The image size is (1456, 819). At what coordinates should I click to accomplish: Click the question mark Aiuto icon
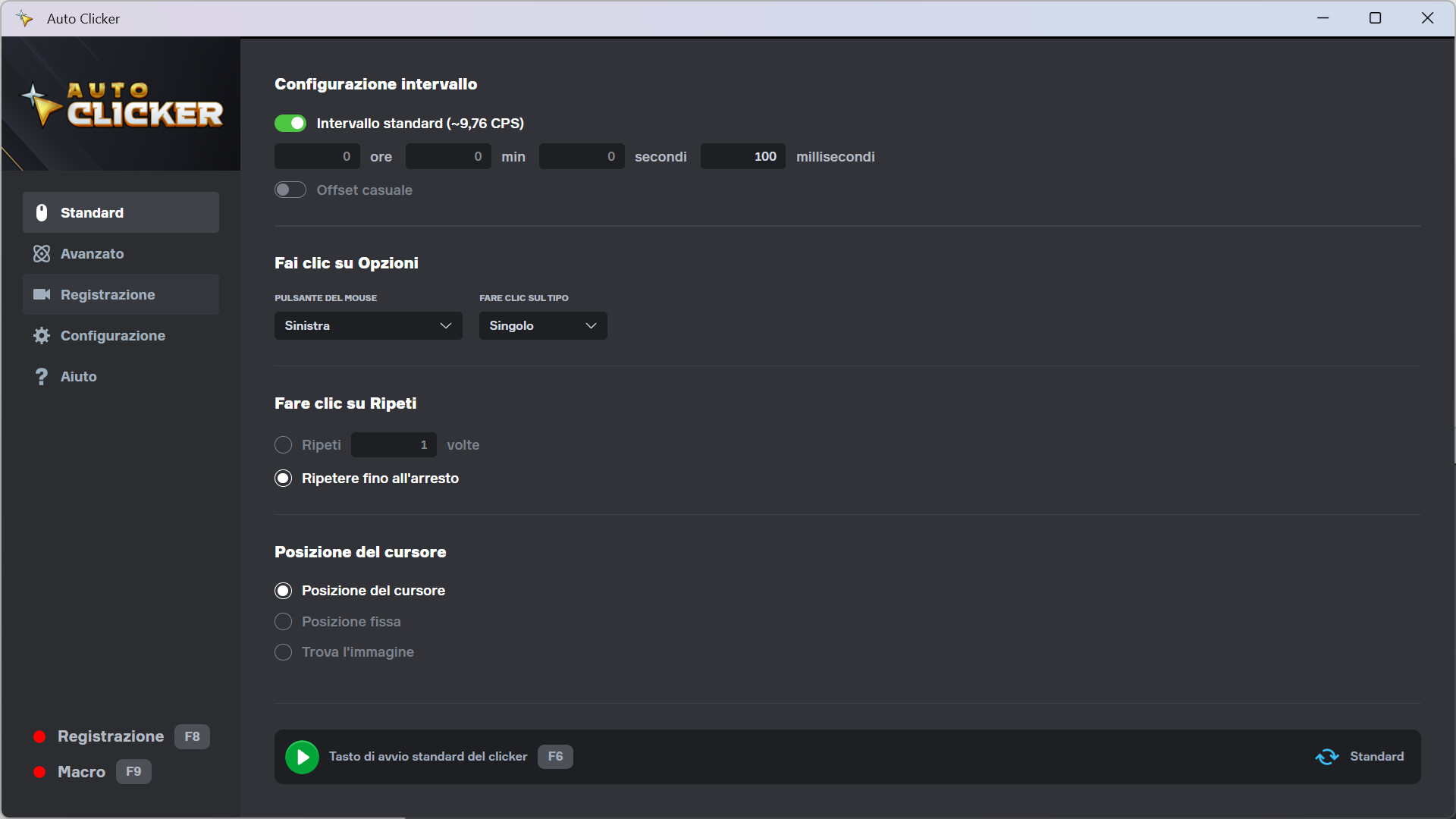coord(42,376)
